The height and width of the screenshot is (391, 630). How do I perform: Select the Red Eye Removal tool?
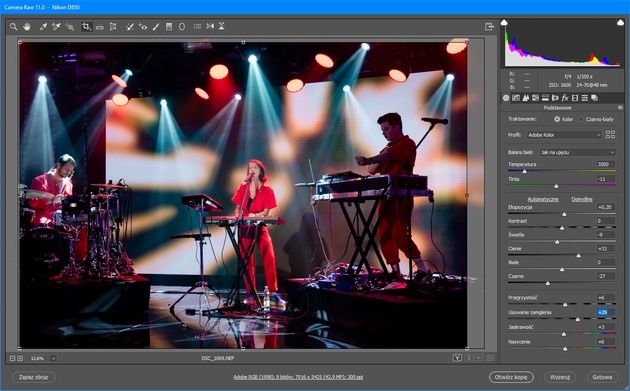pos(143,27)
